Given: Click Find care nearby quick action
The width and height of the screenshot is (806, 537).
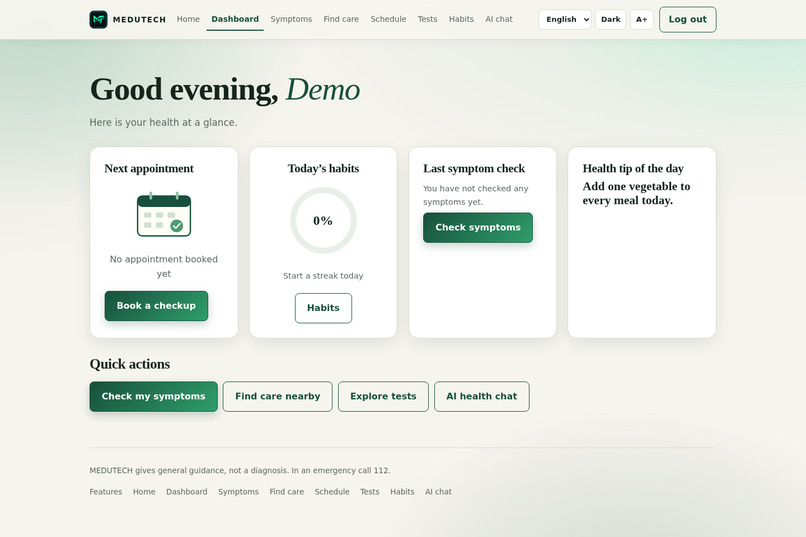Looking at the screenshot, I should click(278, 396).
